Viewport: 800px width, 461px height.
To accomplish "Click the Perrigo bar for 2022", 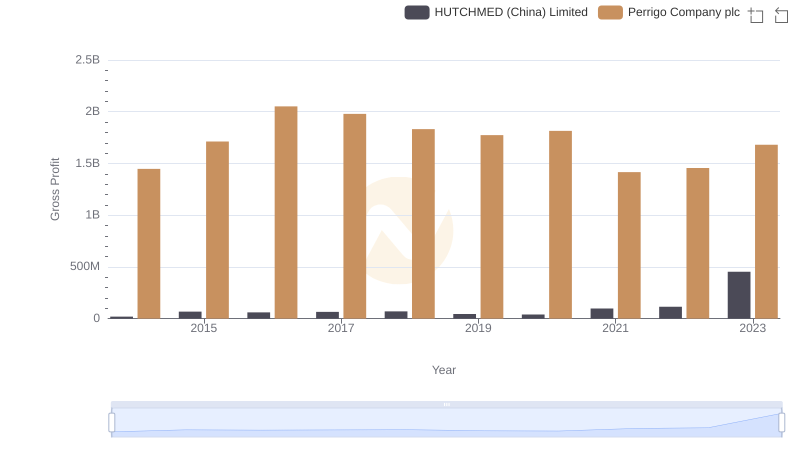I will 697,243.
